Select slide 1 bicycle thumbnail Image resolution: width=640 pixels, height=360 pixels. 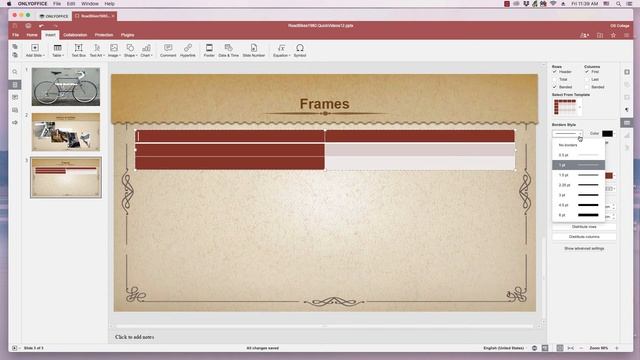click(66, 87)
